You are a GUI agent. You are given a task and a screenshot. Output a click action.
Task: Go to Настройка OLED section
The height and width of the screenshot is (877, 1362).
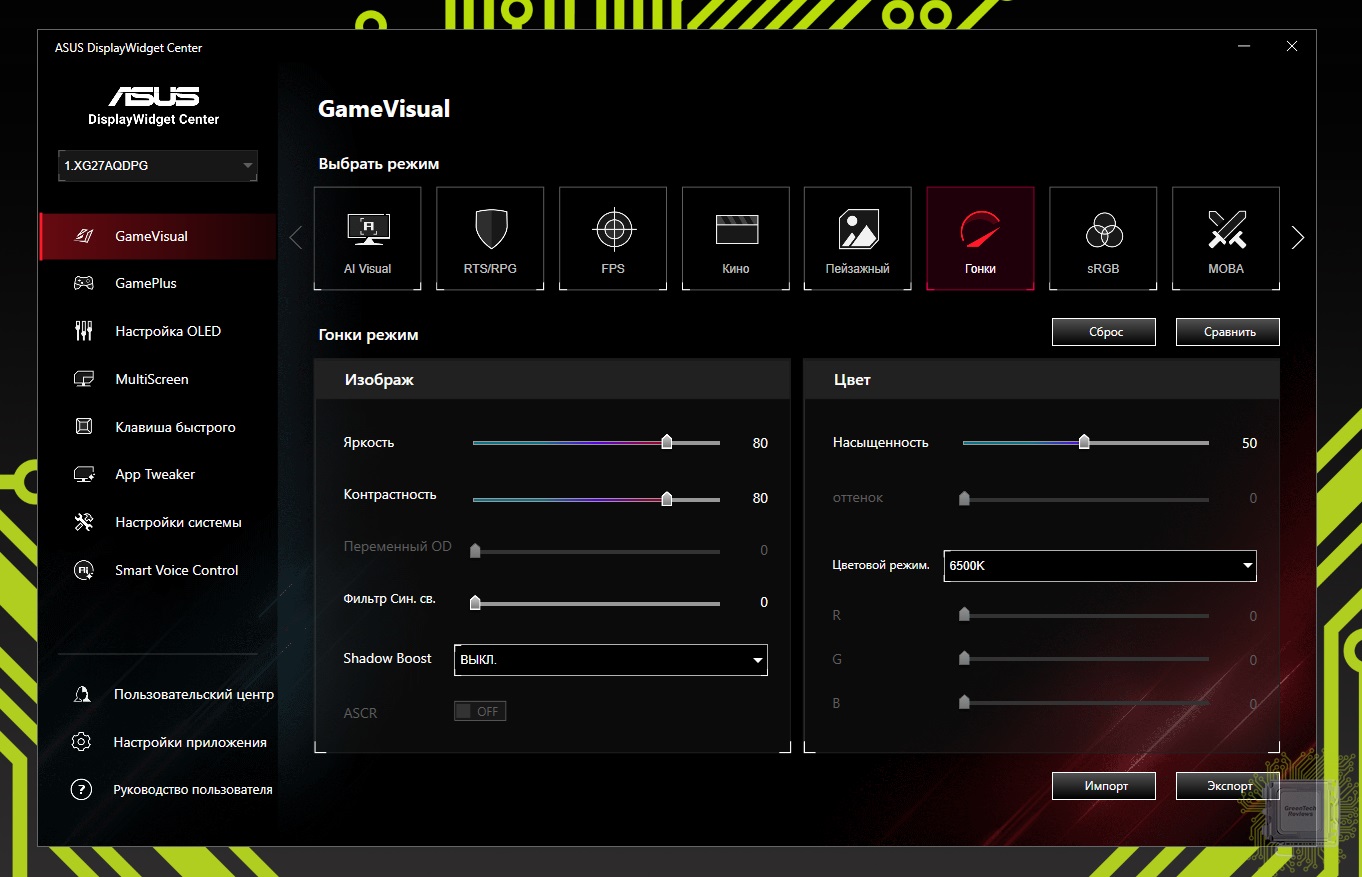click(167, 331)
